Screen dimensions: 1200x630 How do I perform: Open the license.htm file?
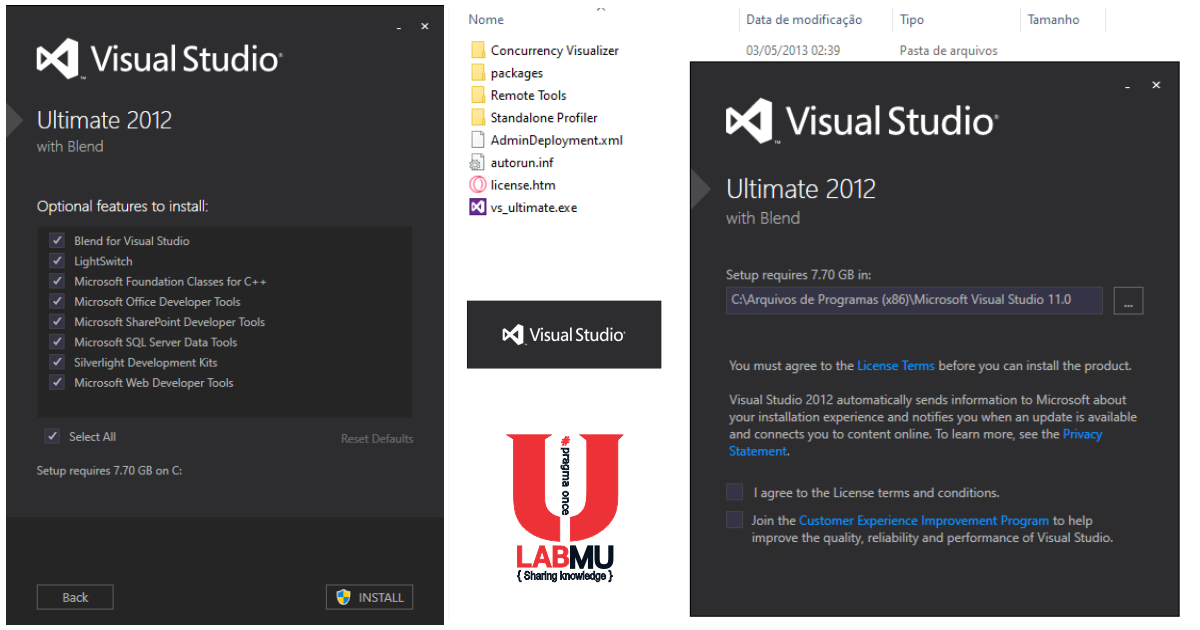click(521, 184)
